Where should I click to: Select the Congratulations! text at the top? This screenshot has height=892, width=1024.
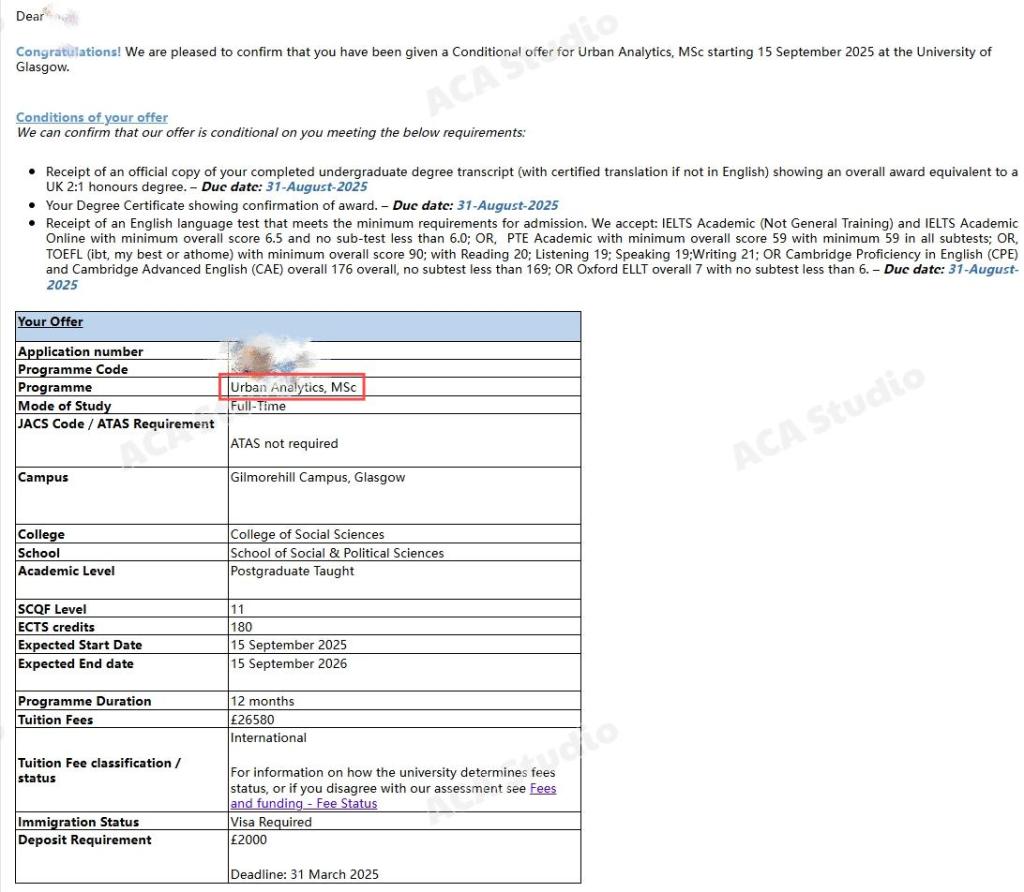point(68,52)
